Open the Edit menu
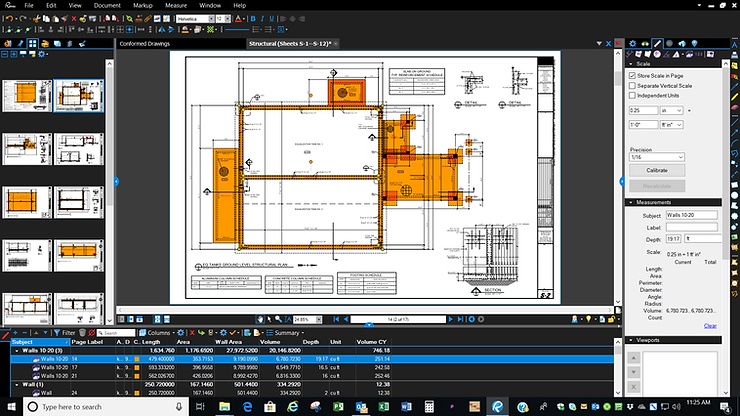The width and height of the screenshot is (740, 416). pyautogui.click(x=51, y=6)
